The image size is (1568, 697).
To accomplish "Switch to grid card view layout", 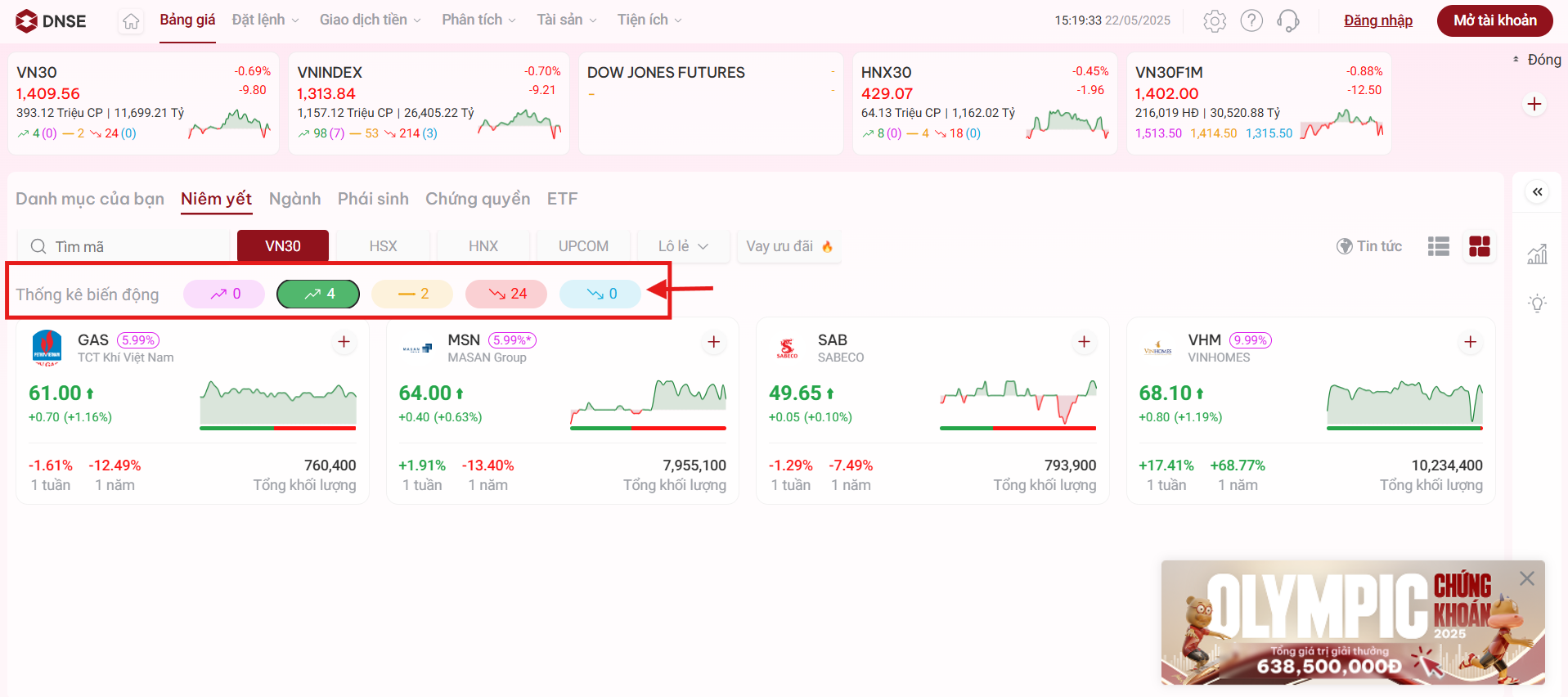I will [x=1480, y=246].
